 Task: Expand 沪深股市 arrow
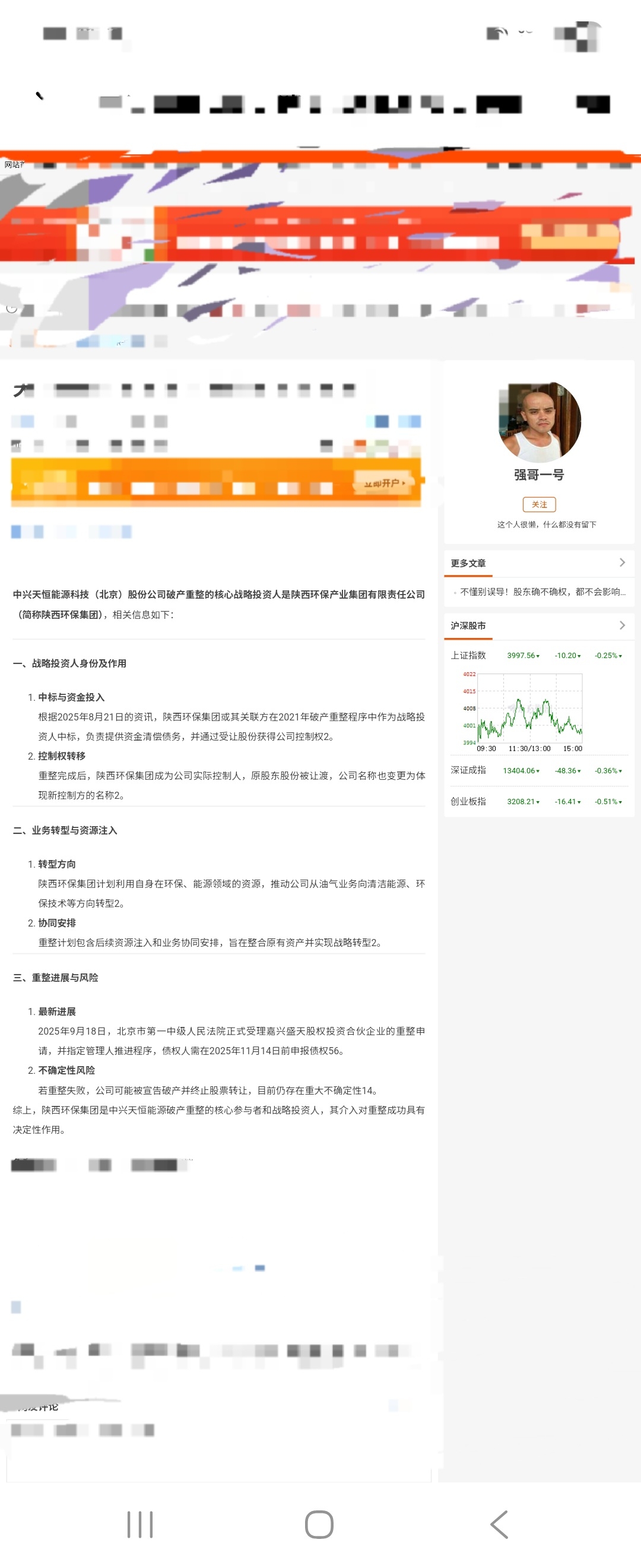[x=622, y=625]
